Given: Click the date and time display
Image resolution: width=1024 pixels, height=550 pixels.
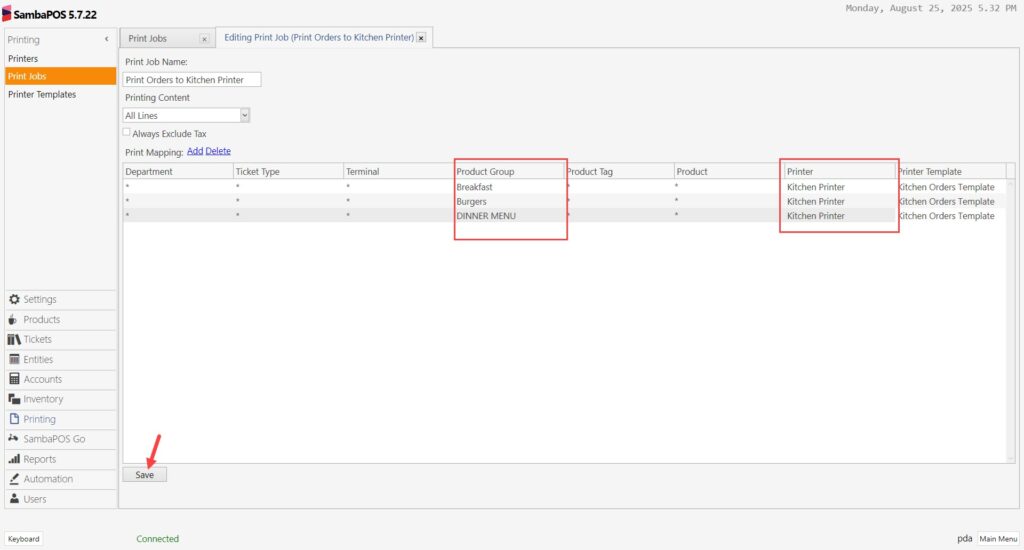Looking at the screenshot, I should [931, 8].
